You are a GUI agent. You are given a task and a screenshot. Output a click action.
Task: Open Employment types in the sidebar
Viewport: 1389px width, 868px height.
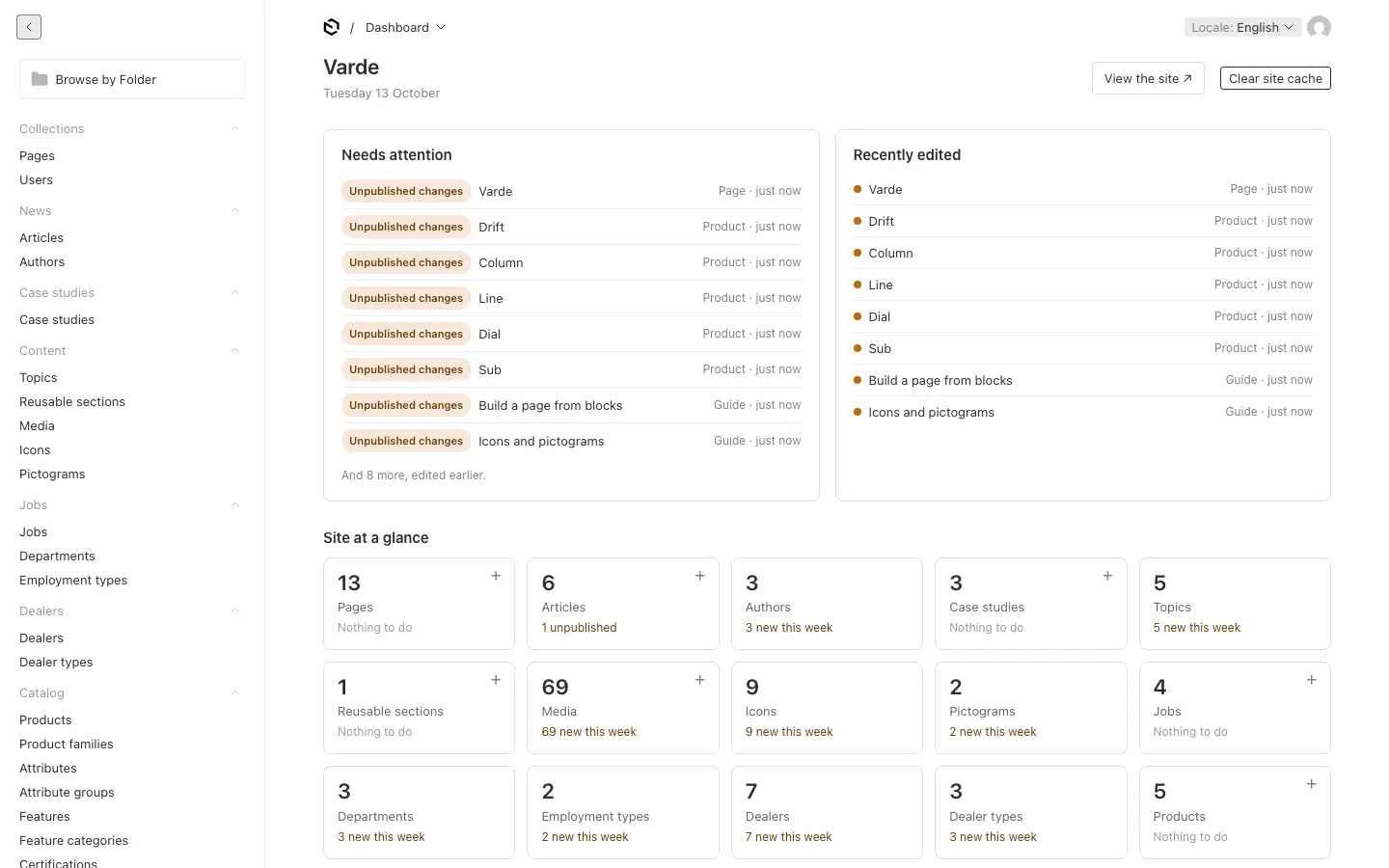(x=73, y=580)
